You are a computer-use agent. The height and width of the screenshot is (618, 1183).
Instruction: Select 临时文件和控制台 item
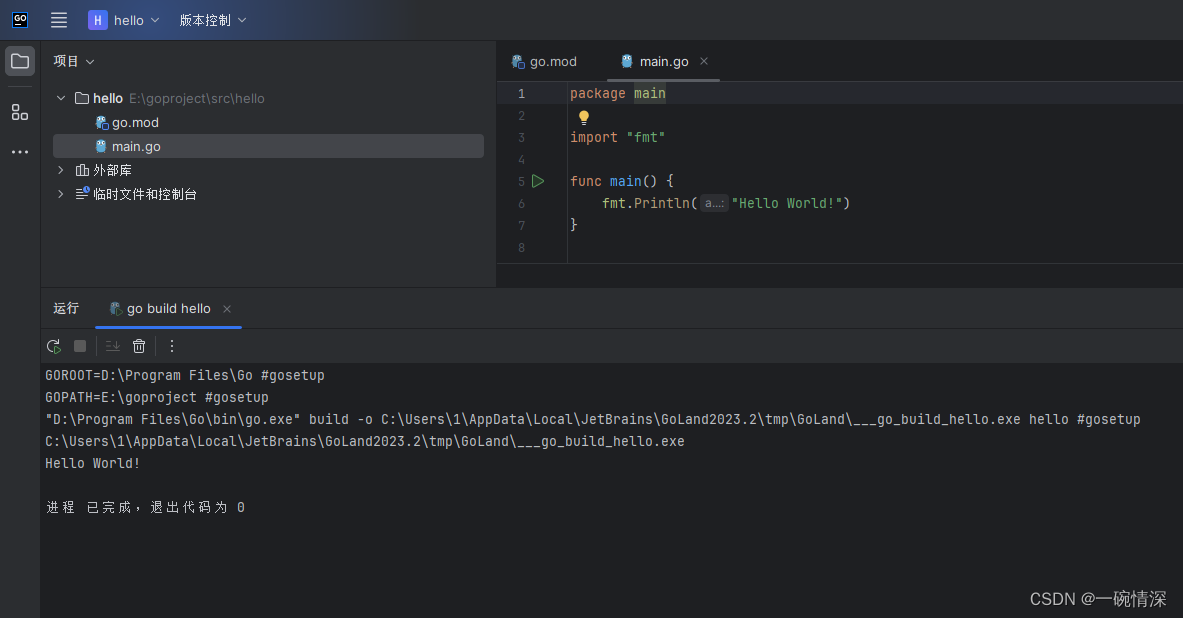pyautogui.click(x=137, y=194)
